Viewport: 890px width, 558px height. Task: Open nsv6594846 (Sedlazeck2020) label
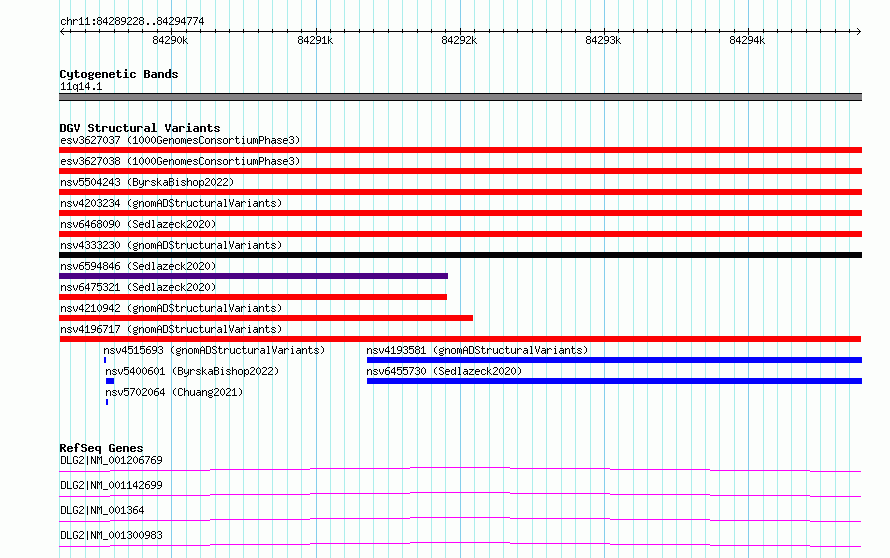pos(138,266)
